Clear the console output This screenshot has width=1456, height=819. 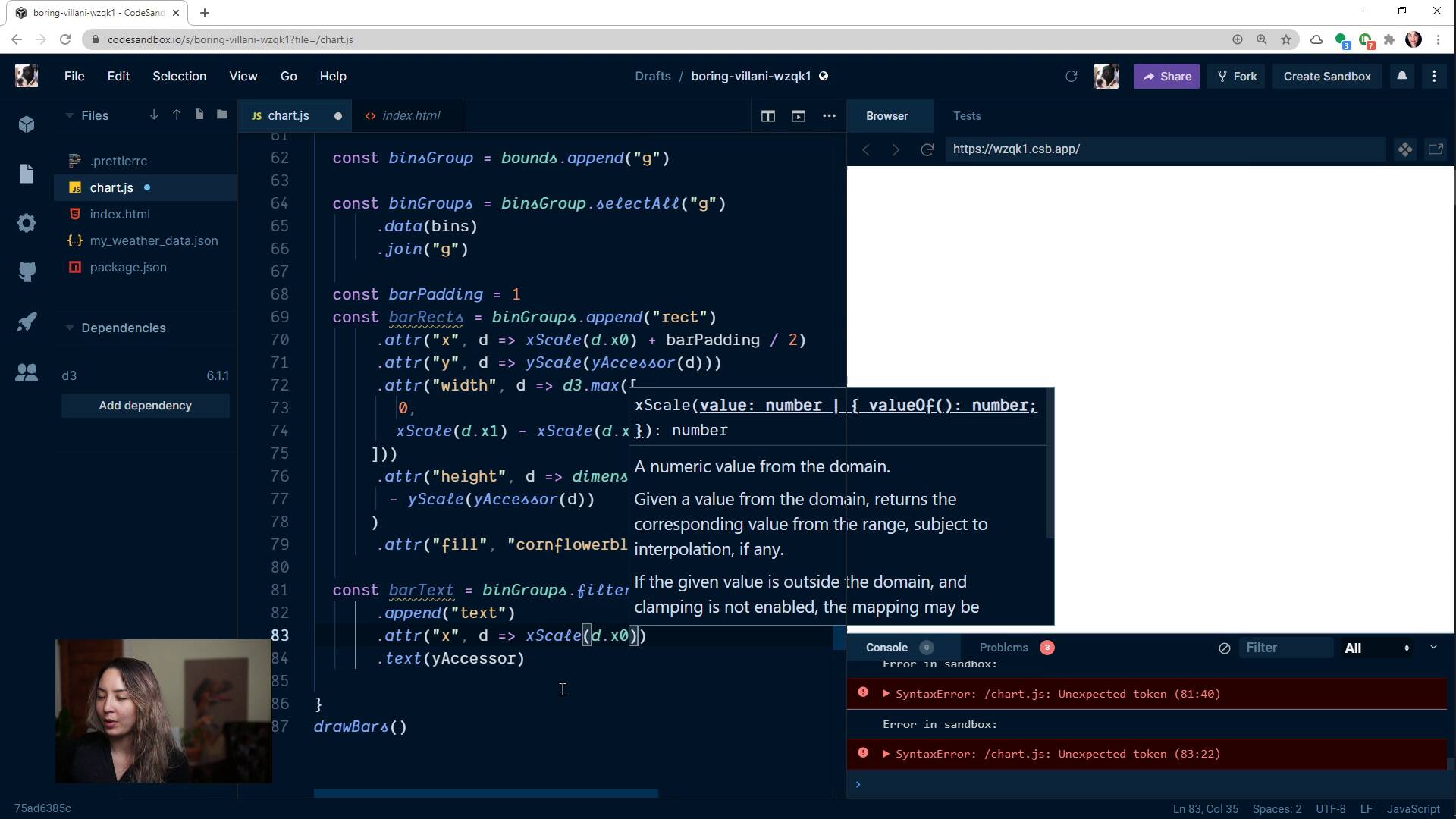tap(1223, 648)
